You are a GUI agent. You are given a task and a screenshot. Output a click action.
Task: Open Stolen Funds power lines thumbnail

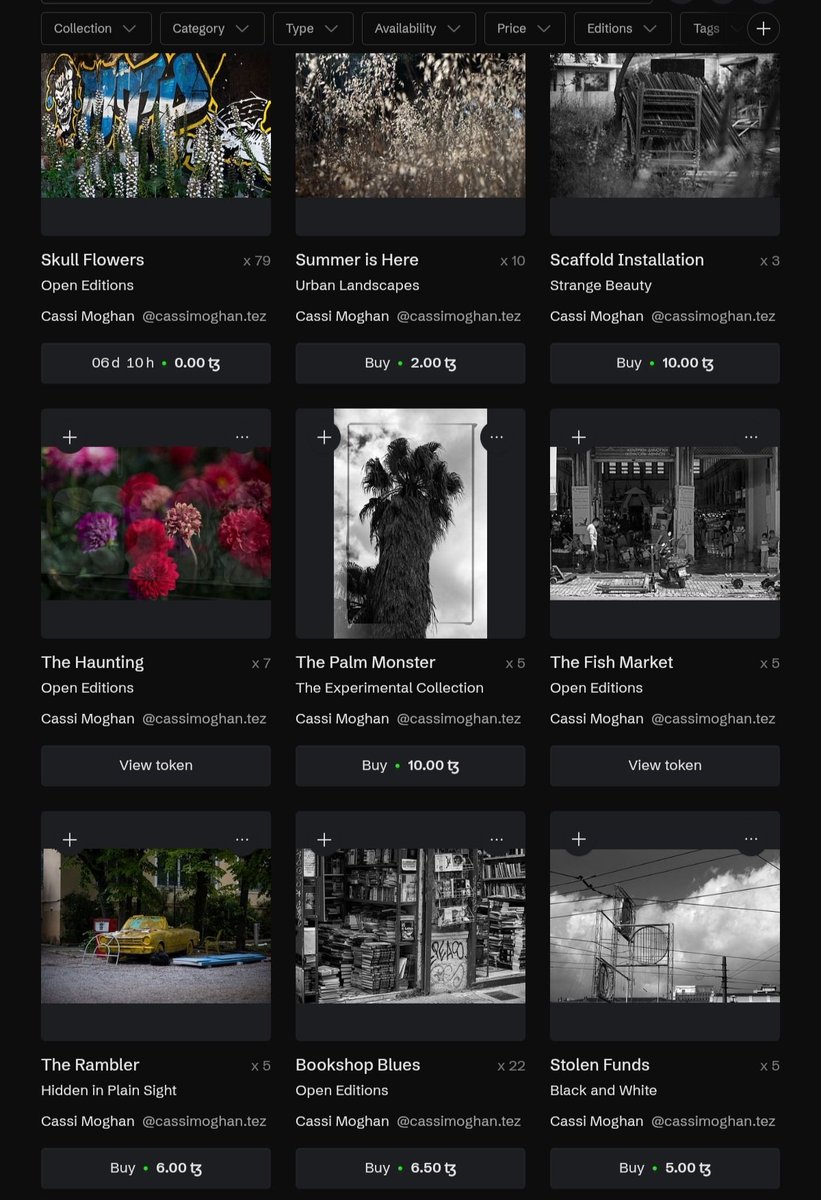[665, 926]
